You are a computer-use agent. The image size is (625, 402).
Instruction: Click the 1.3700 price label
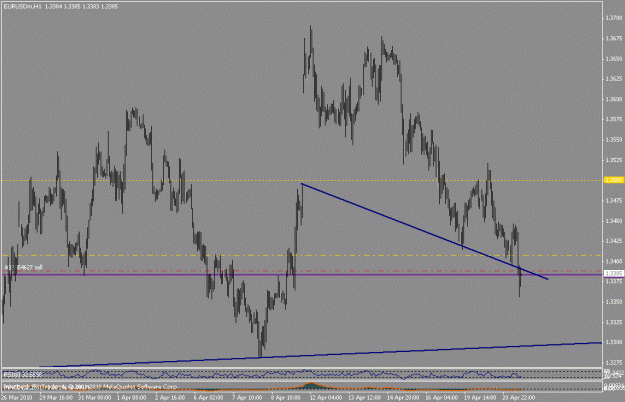(613, 18)
